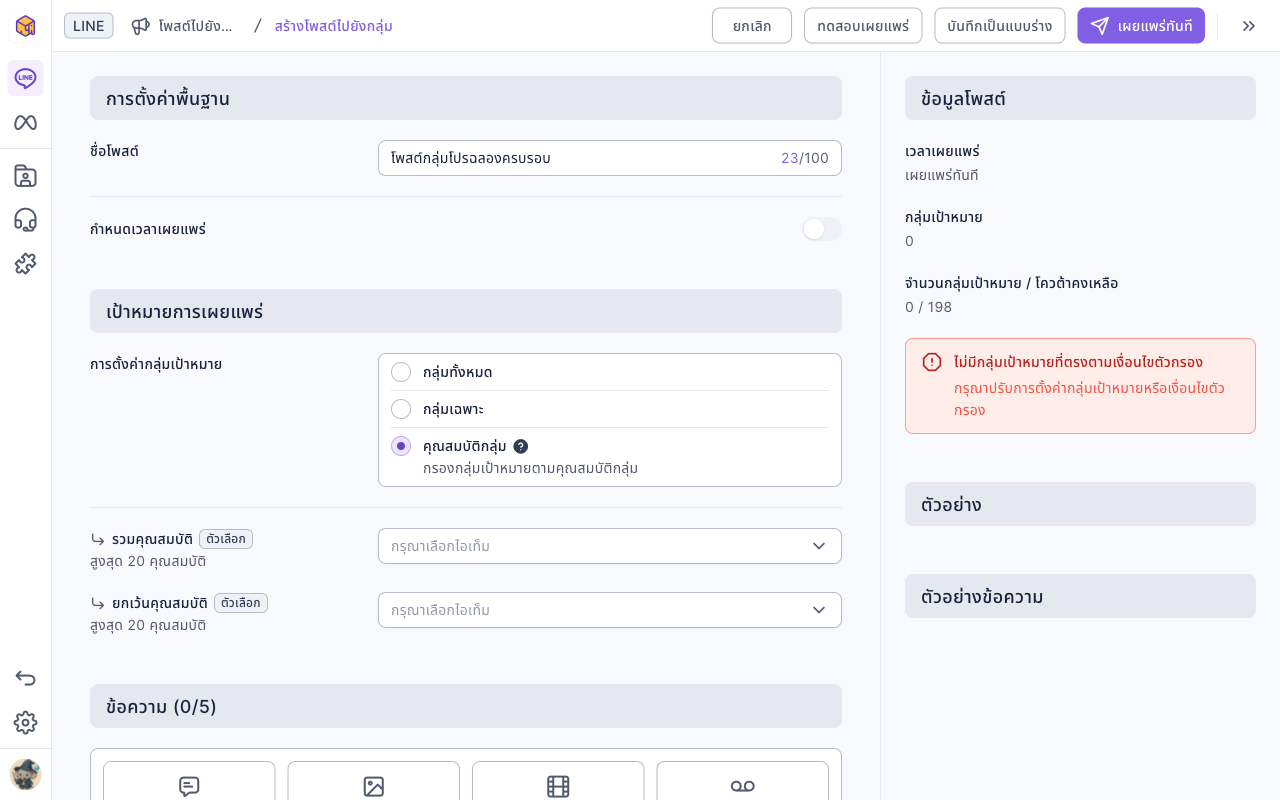Viewport: 1280px width, 800px height.
Task: Click the 0 / 198 quota value
Action: click(928, 307)
